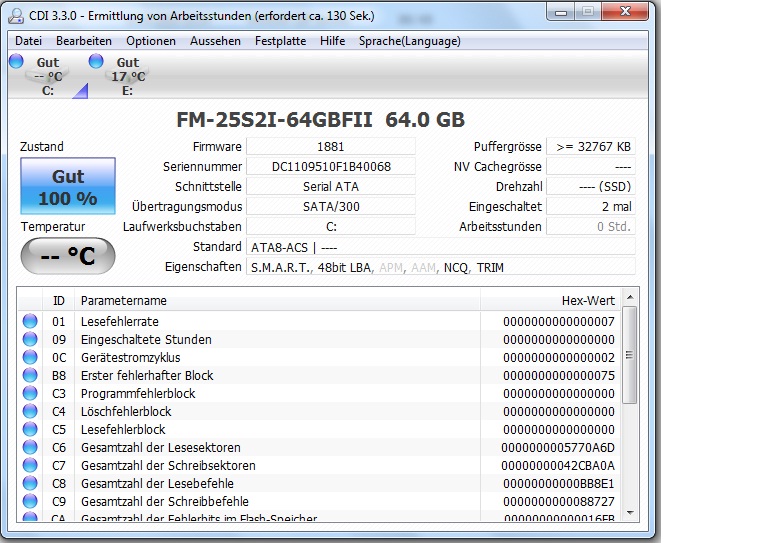The height and width of the screenshot is (543, 768).
Task: Open the Bearbeiten menu
Action: (x=84, y=41)
